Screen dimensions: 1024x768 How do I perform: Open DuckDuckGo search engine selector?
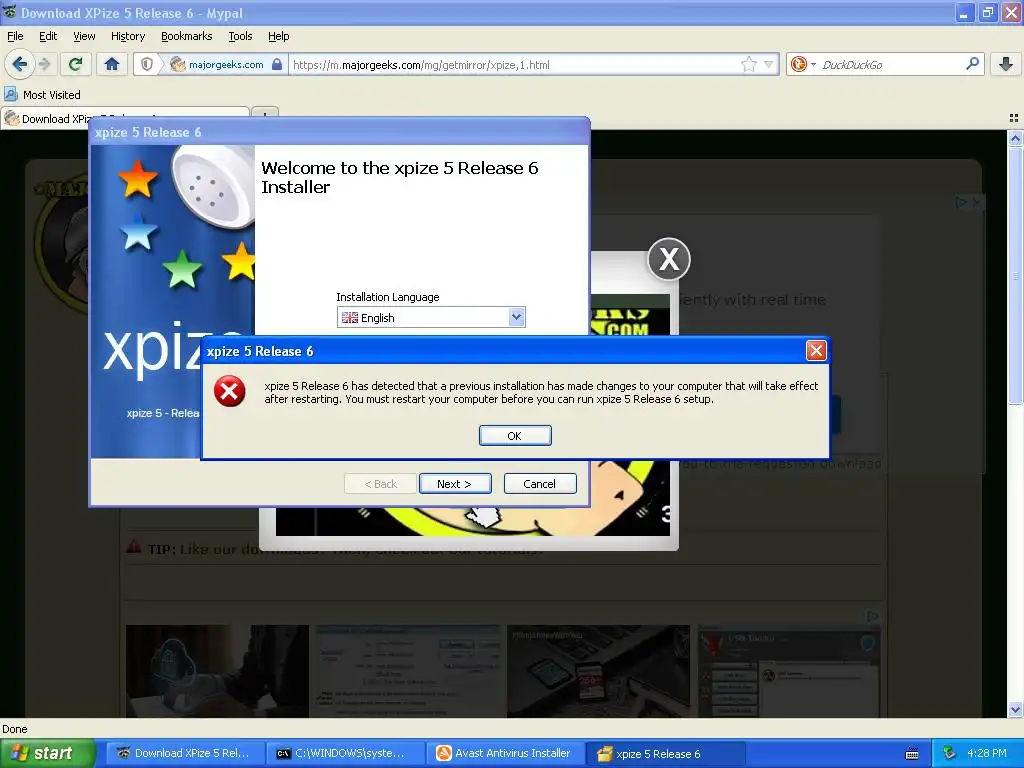pyautogui.click(x=803, y=64)
